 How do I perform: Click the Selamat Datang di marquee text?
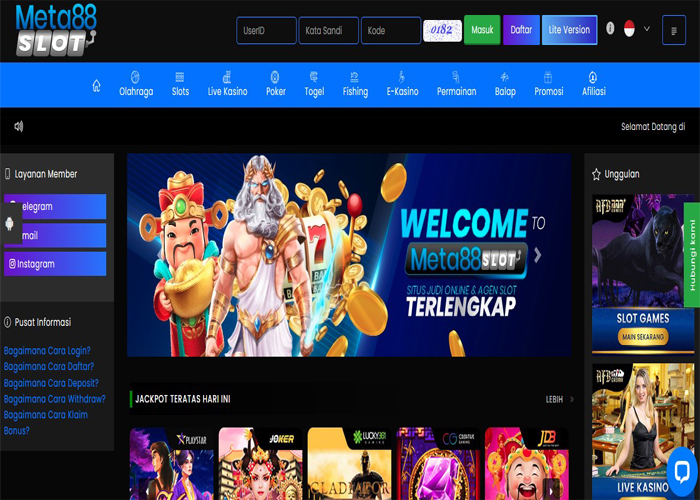tap(653, 127)
